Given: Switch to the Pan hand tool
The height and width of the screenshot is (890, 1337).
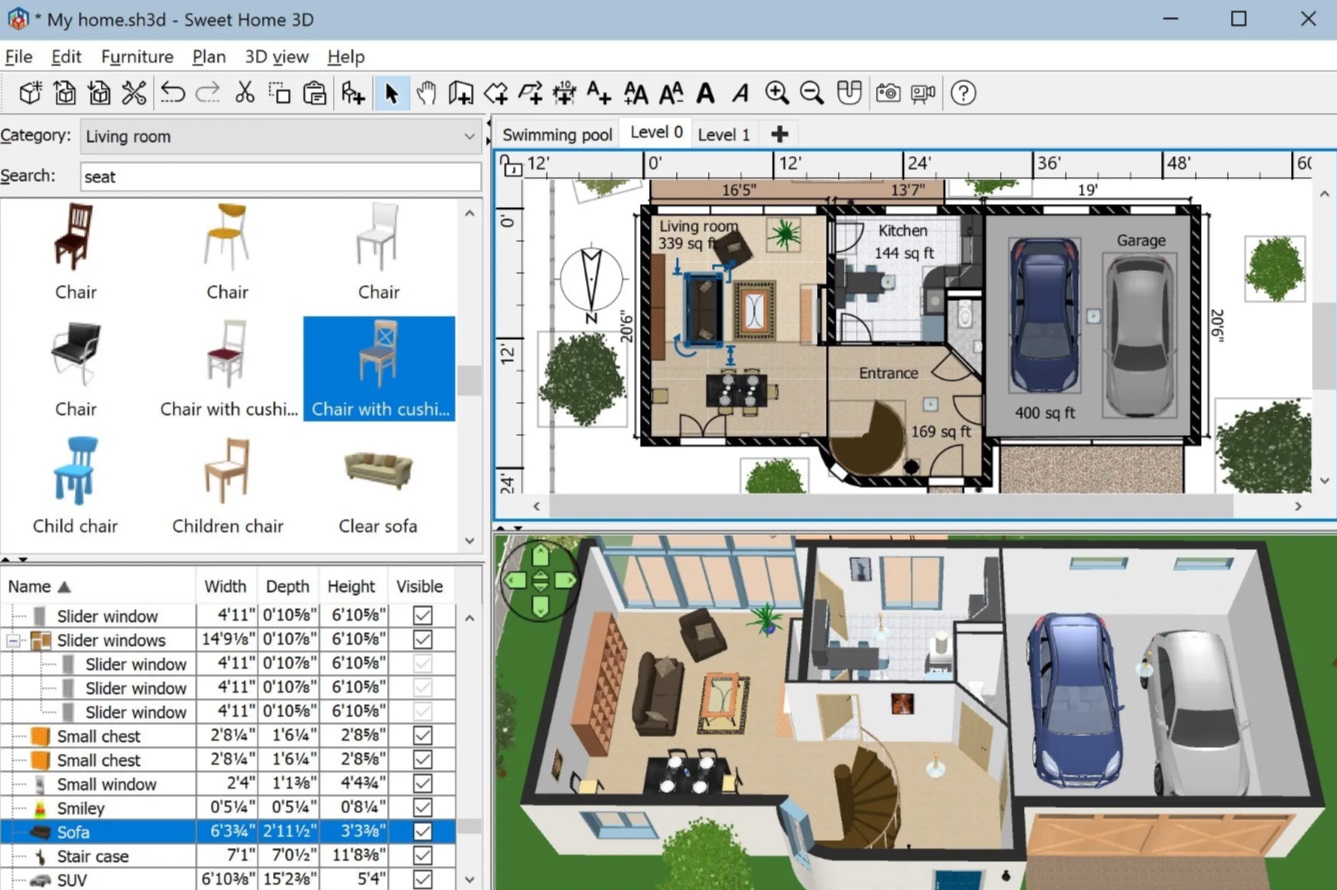Looking at the screenshot, I should [x=426, y=93].
